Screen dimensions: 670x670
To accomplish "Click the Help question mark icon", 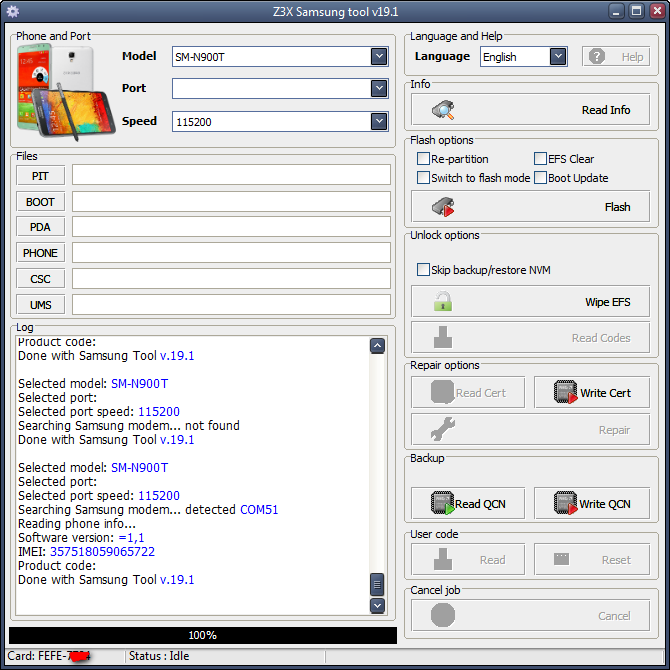I will [x=597, y=56].
